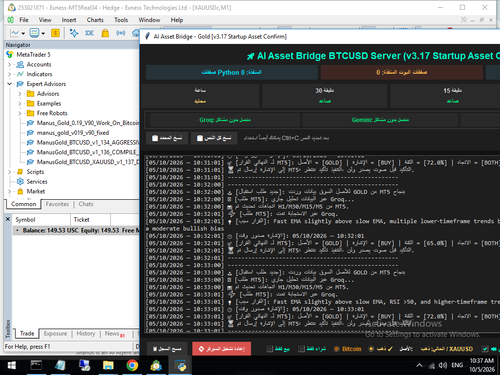The width and height of the screenshot is (500, 375).
Task: Open the Tools menu
Action: (121, 20)
